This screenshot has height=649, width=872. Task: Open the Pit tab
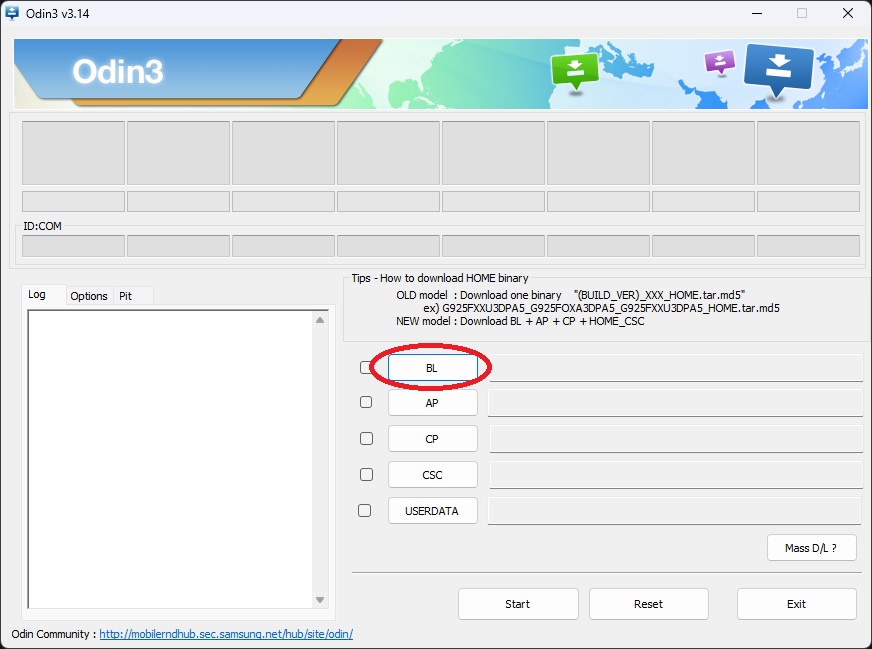[x=126, y=296]
